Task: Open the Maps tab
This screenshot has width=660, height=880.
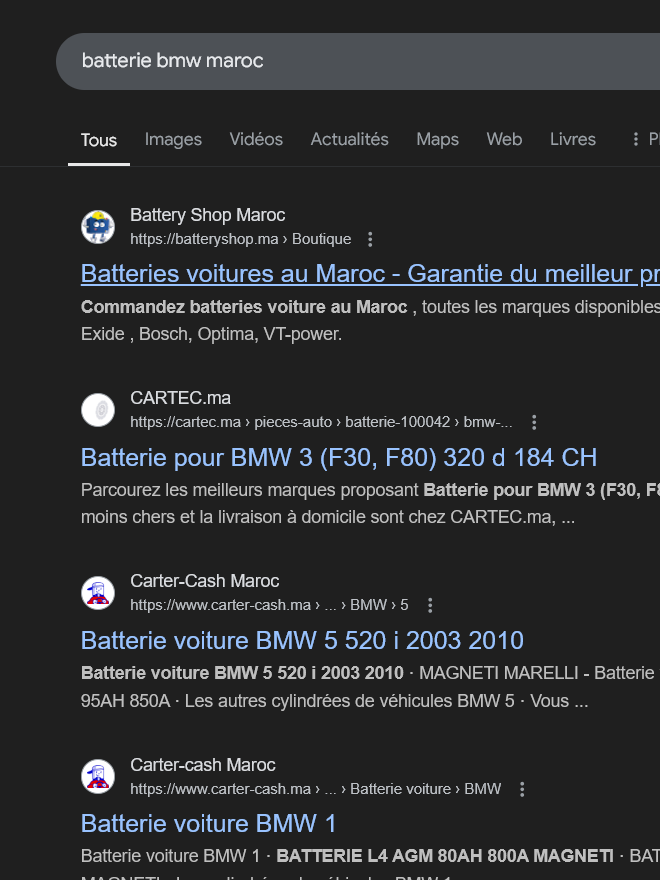Action: tap(437, 139)
